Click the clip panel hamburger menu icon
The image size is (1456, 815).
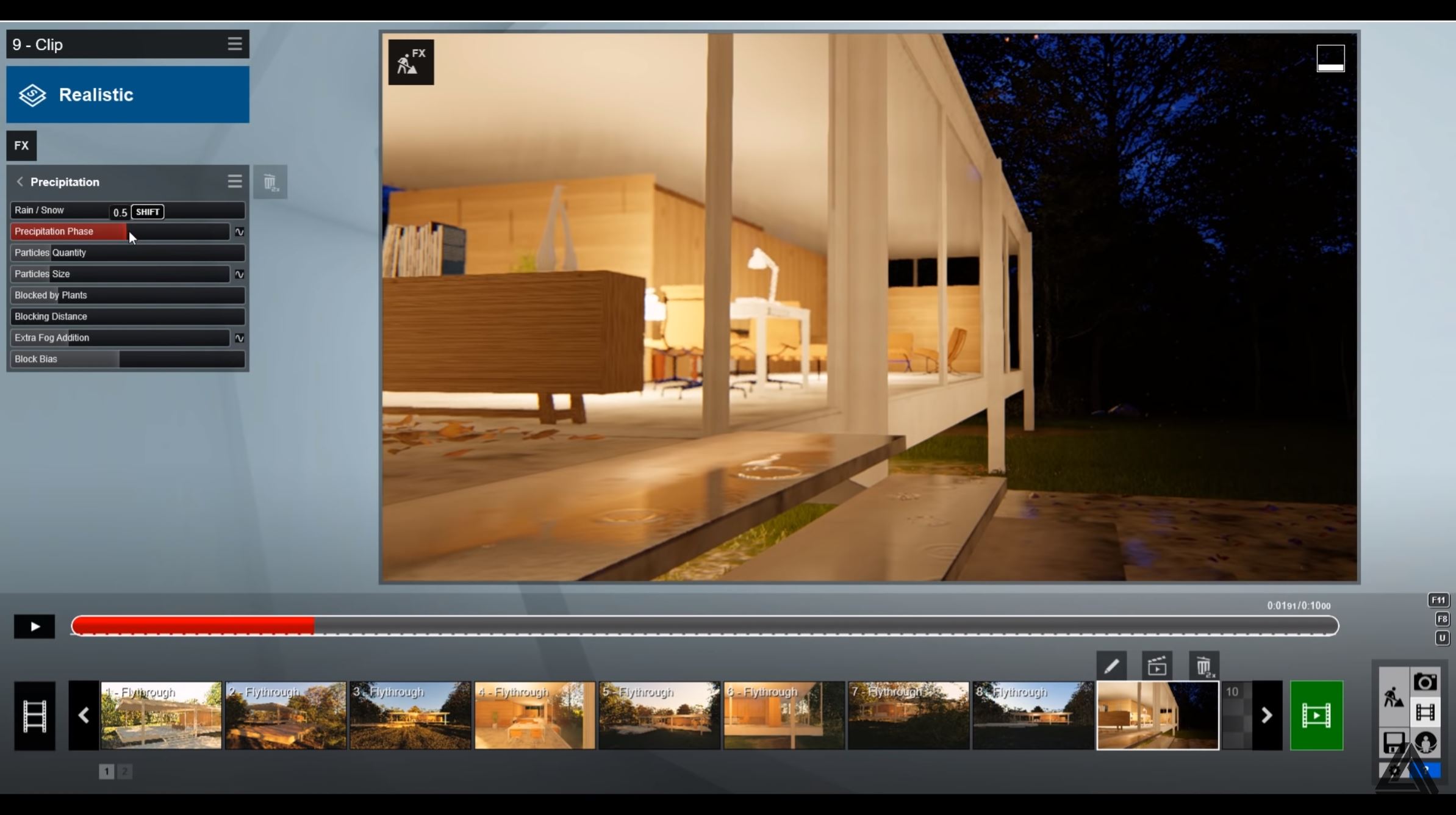pos(234,44)
